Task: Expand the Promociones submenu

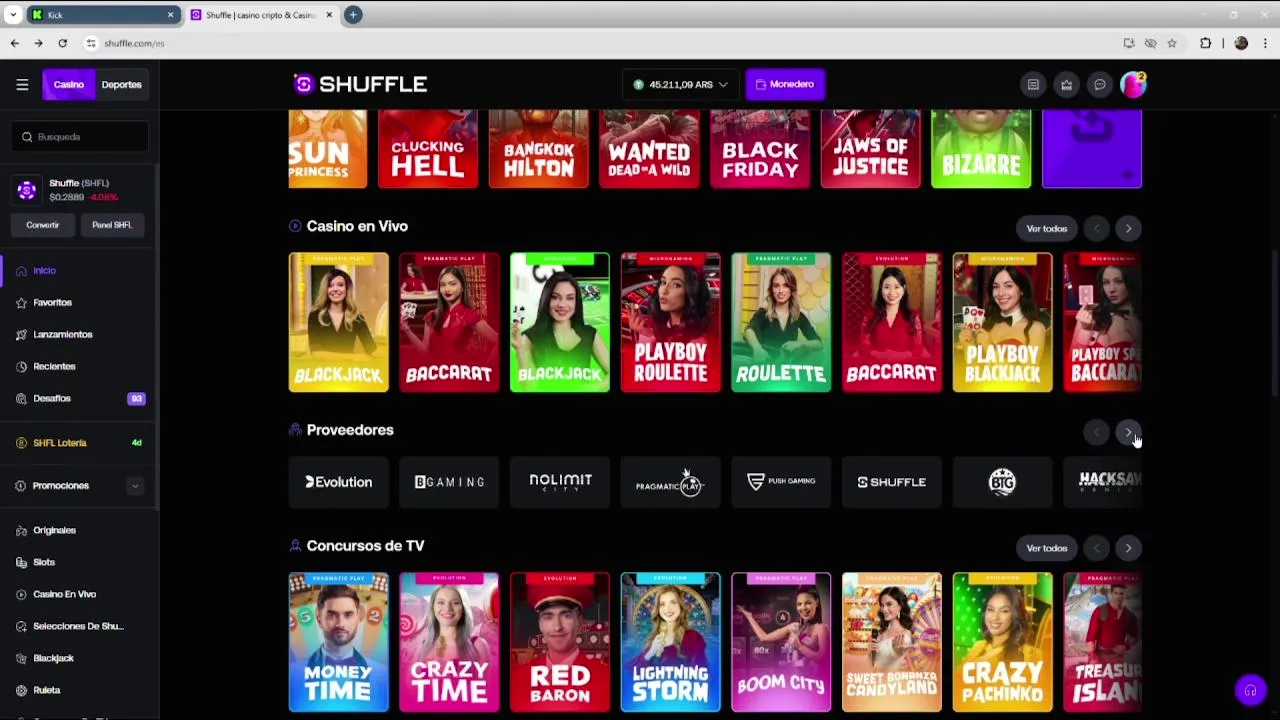Action: tap(135, 486)
